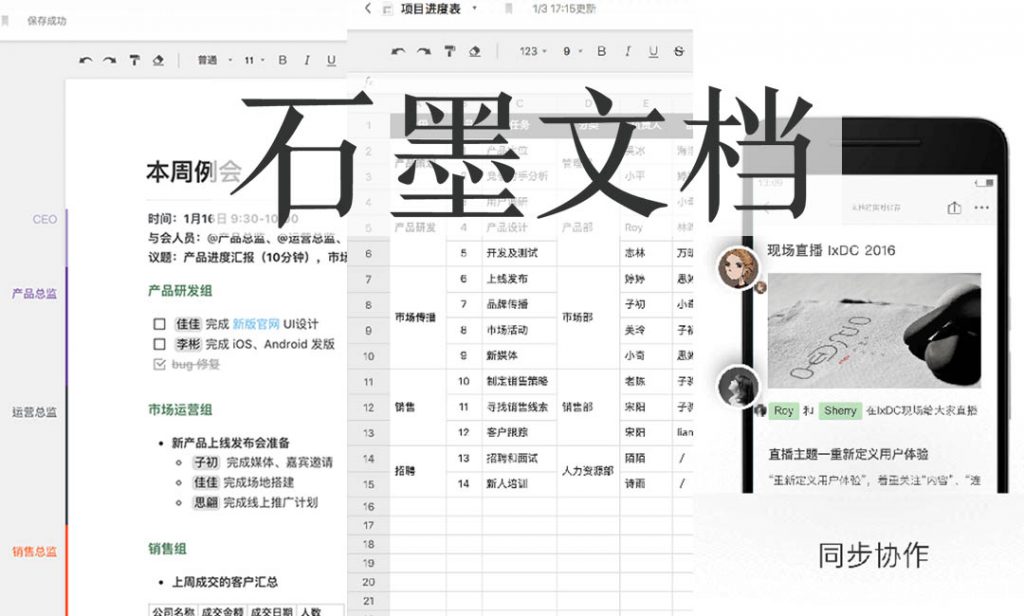Open the 普通 paragraph style dropdown
This screenshot has height=616, width=1024.
pos(215,60)
